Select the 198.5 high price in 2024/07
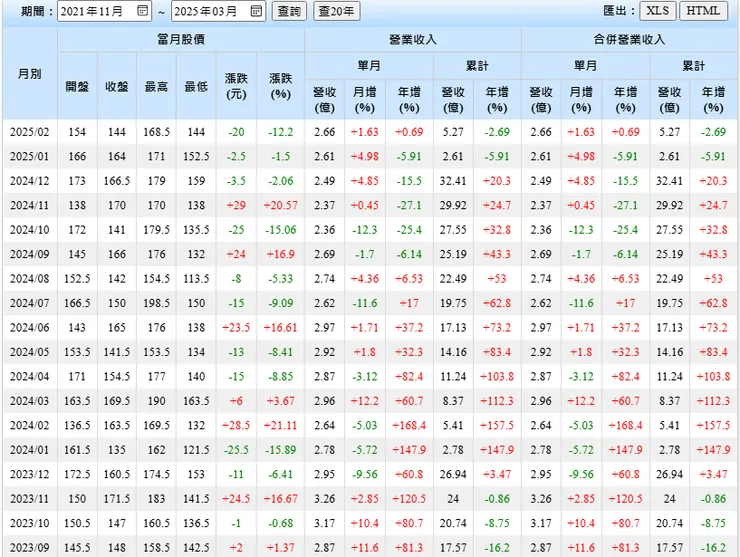 click(x=156, y=303)
